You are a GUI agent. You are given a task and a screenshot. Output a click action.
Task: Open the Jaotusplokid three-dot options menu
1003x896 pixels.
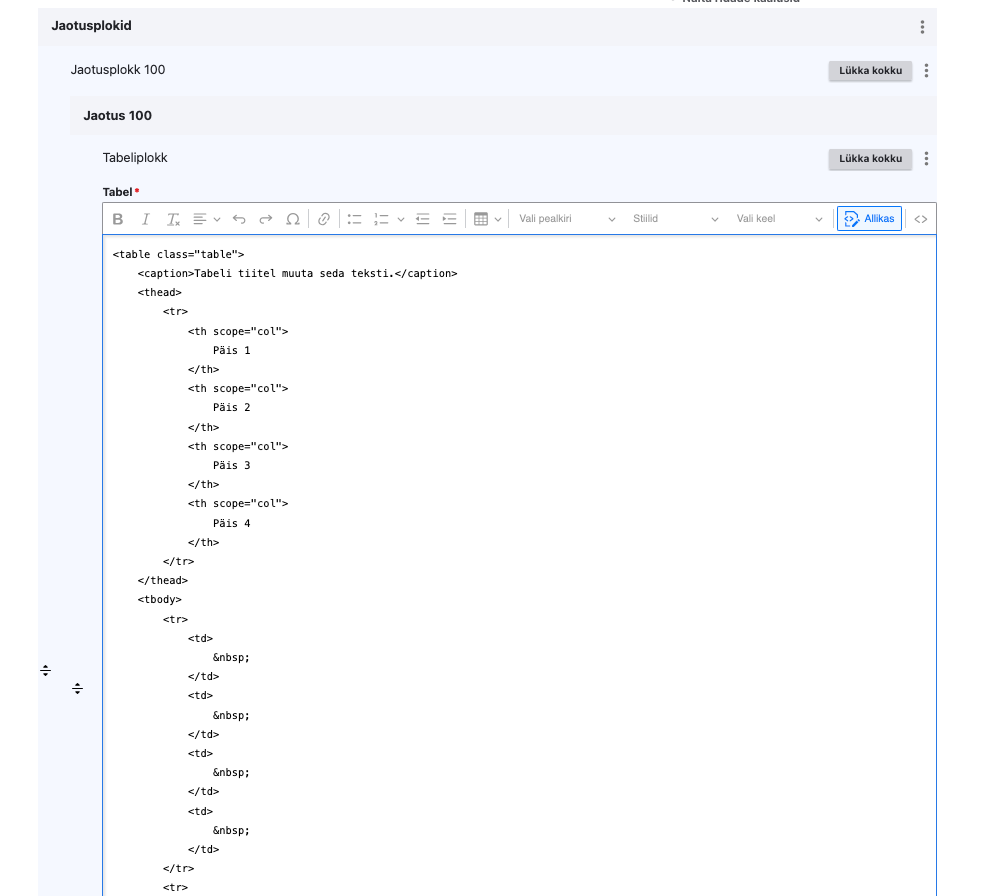point(922,27)
